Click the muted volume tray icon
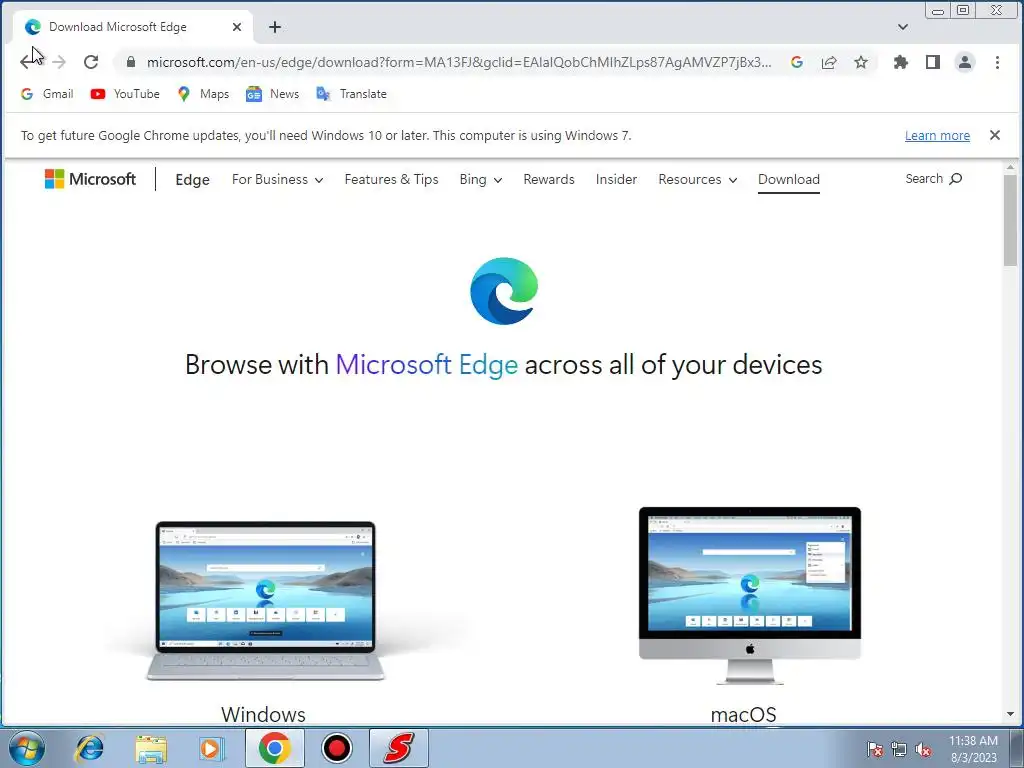The height and width of the screenshot is (768, 1024). [923, 749]
